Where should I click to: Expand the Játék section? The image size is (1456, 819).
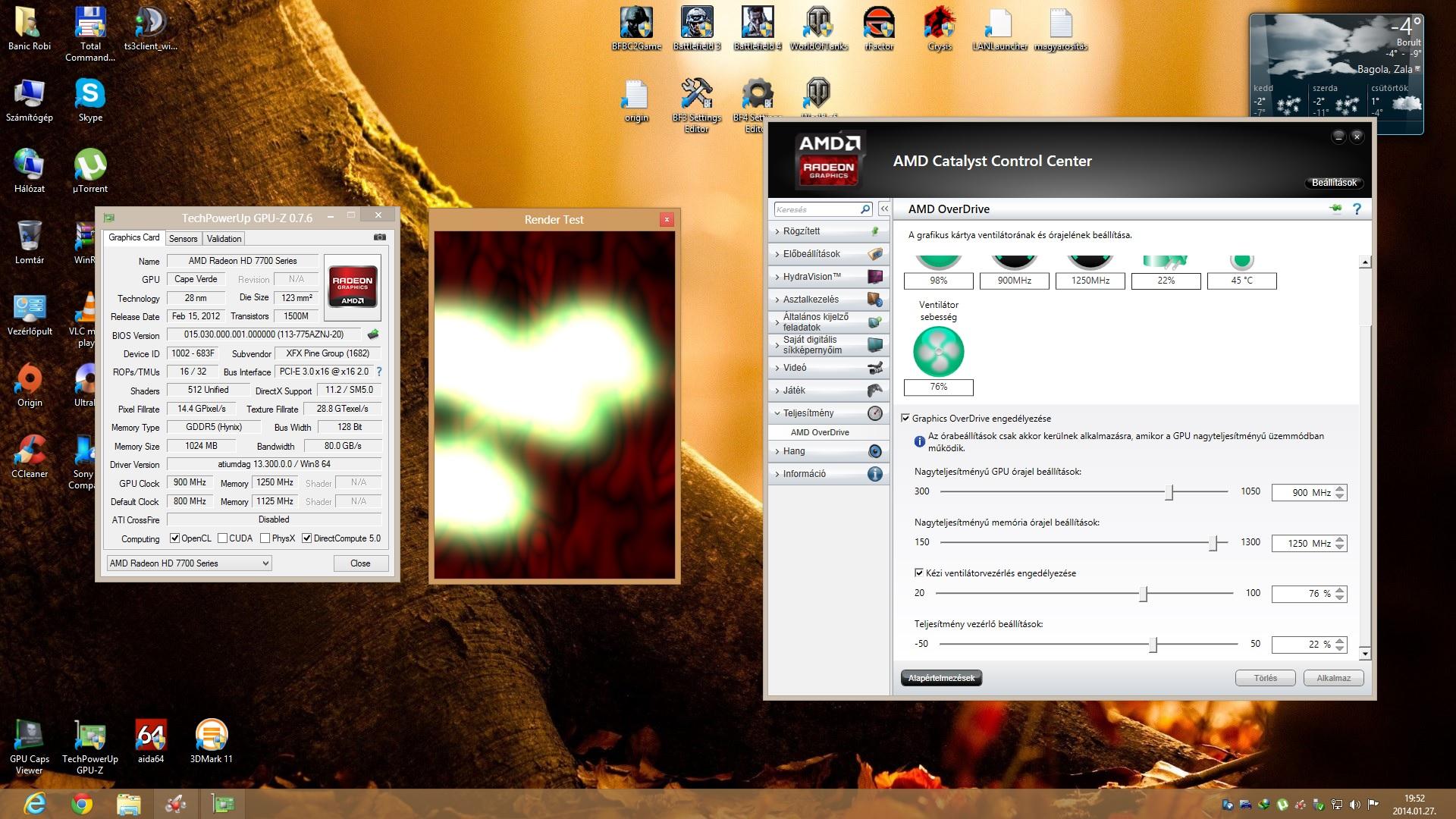coord(828,391)
